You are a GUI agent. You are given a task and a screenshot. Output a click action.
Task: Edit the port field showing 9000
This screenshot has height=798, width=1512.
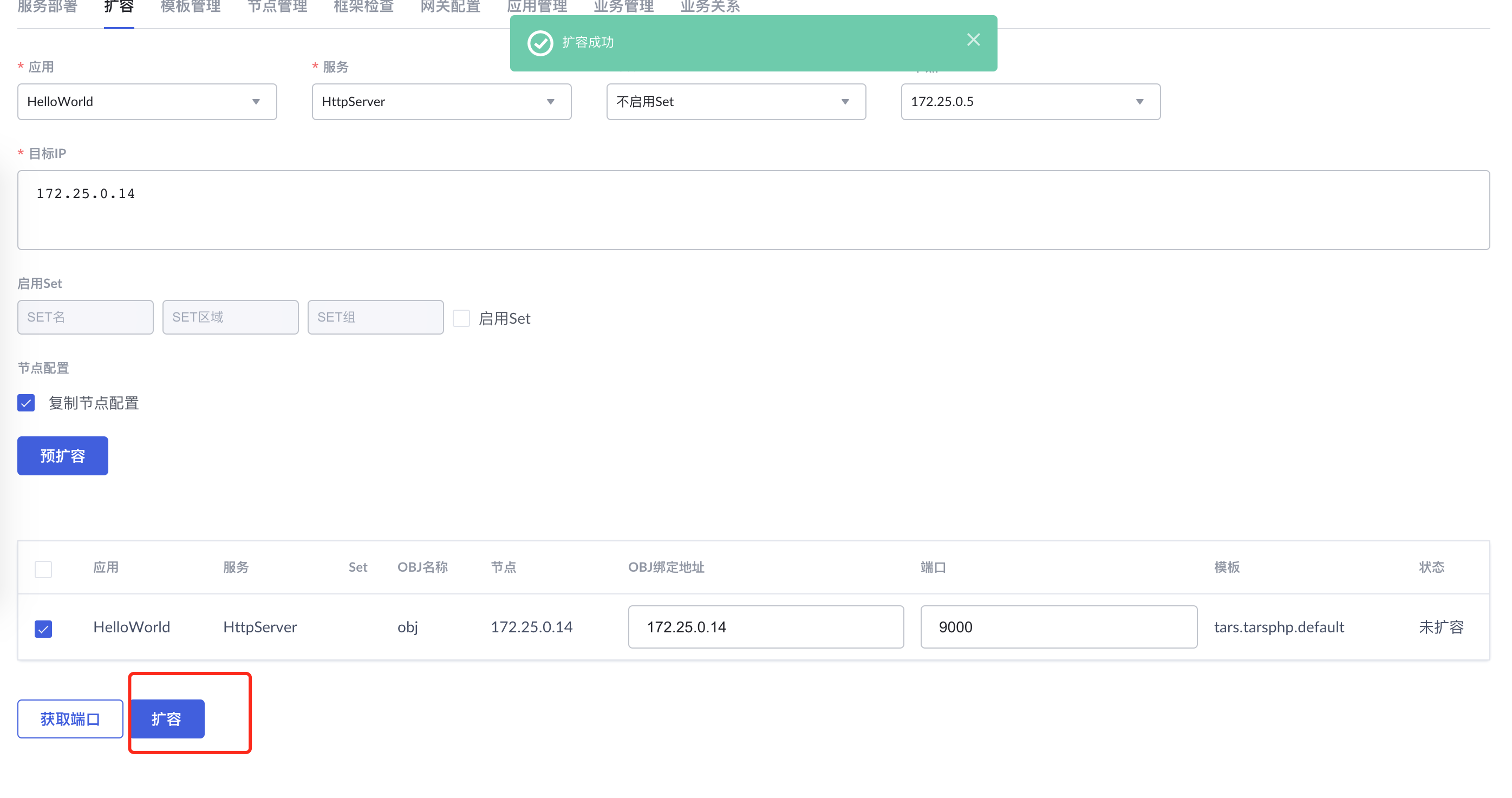pos(1058,627)
